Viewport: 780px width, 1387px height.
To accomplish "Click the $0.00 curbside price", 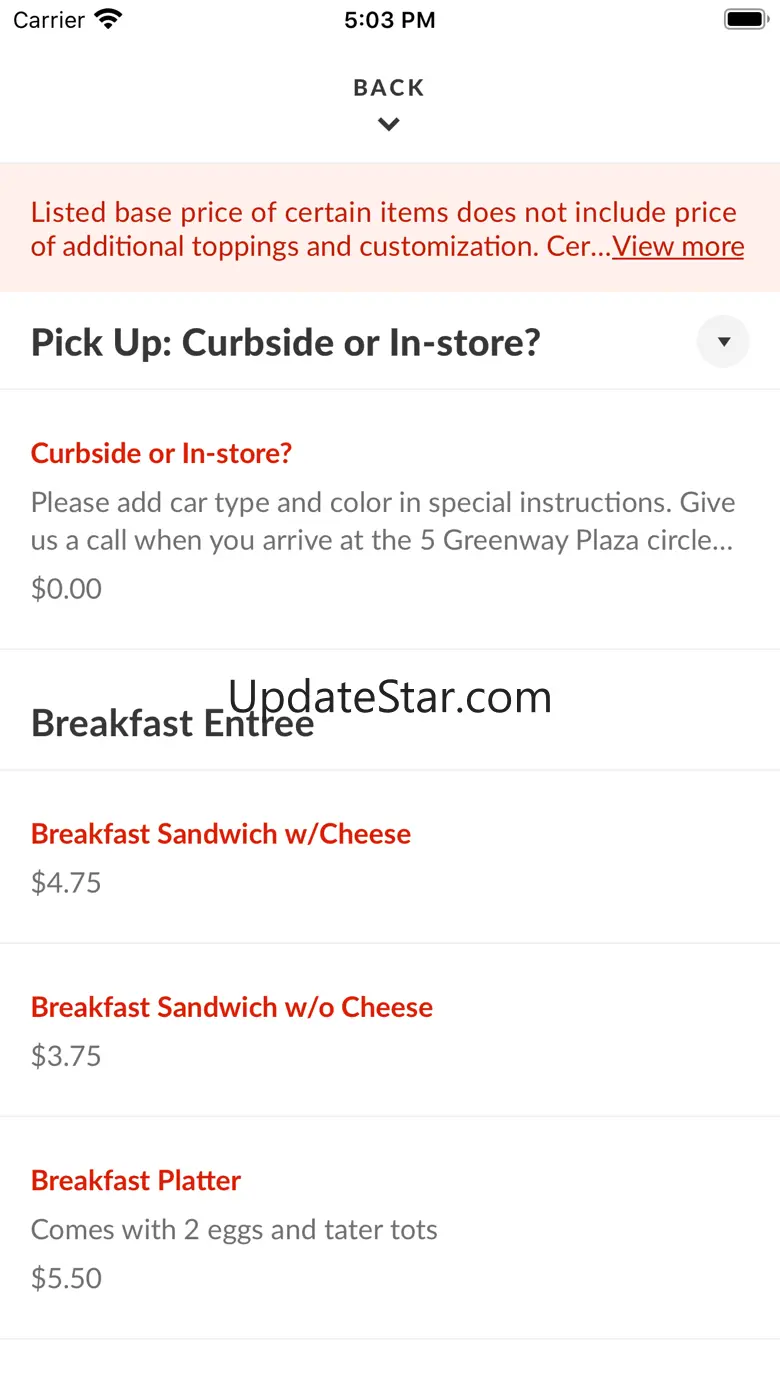I will [66, 588].
